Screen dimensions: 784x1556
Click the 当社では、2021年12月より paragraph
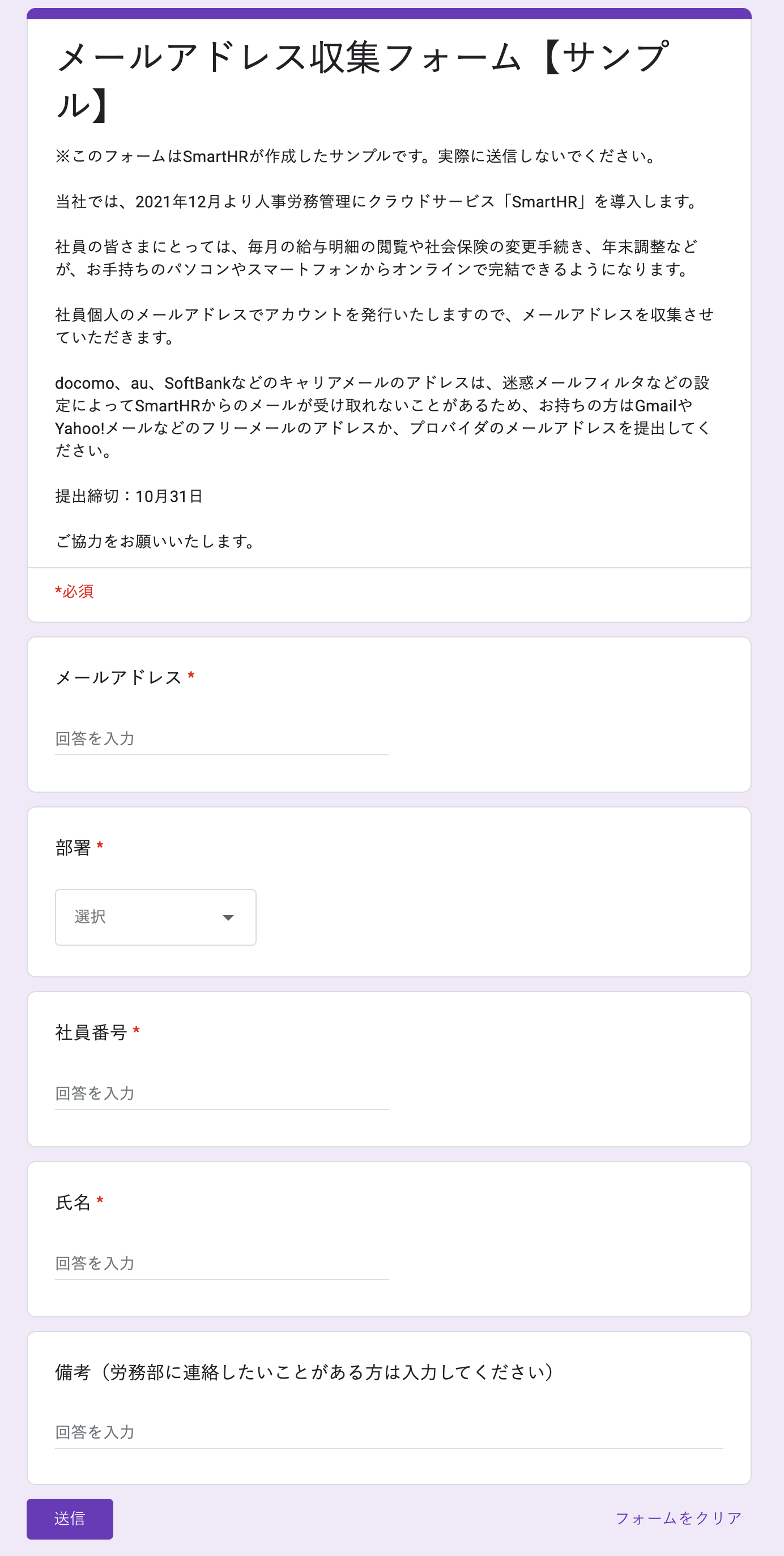(377, 202)
